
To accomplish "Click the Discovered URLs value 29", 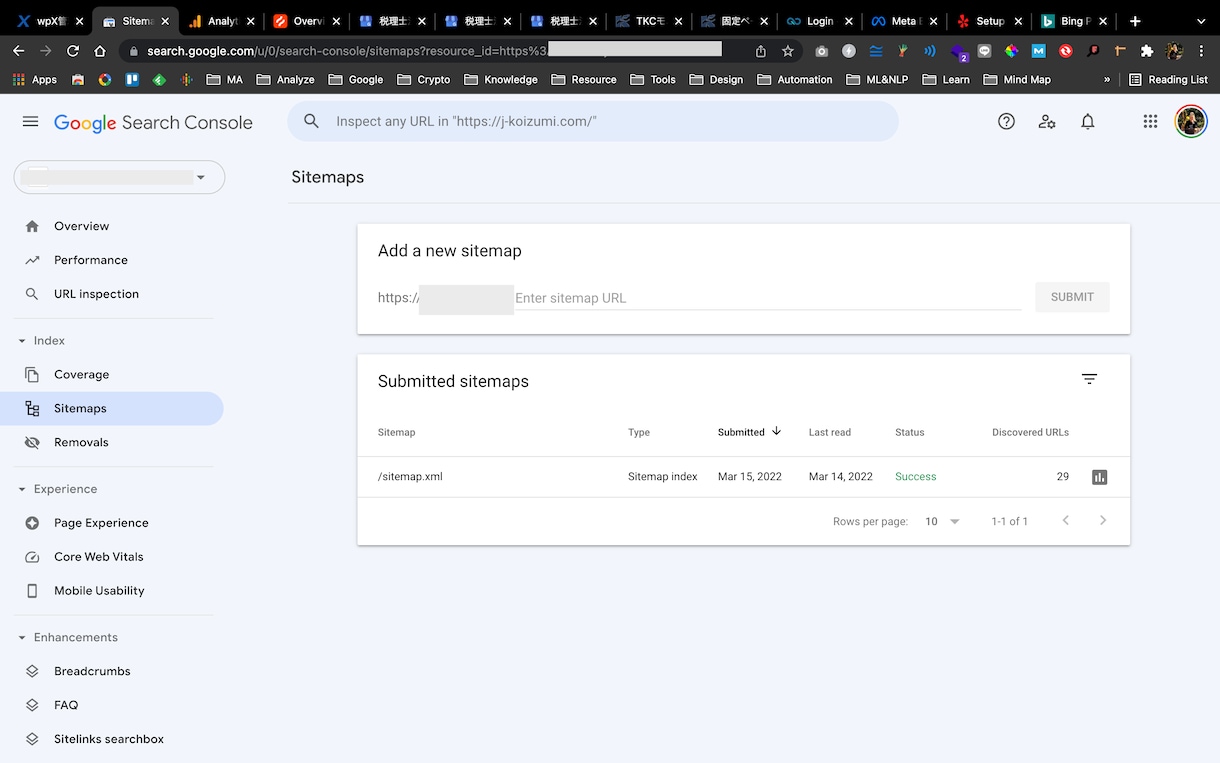I will coord(1062,477).
